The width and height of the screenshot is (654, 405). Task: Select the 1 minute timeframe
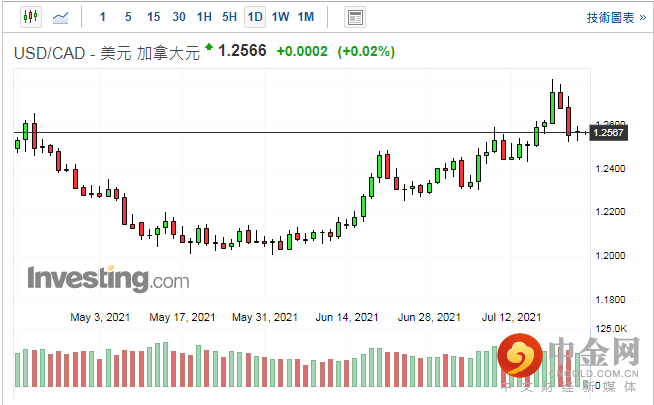click(x=103, y=17)
